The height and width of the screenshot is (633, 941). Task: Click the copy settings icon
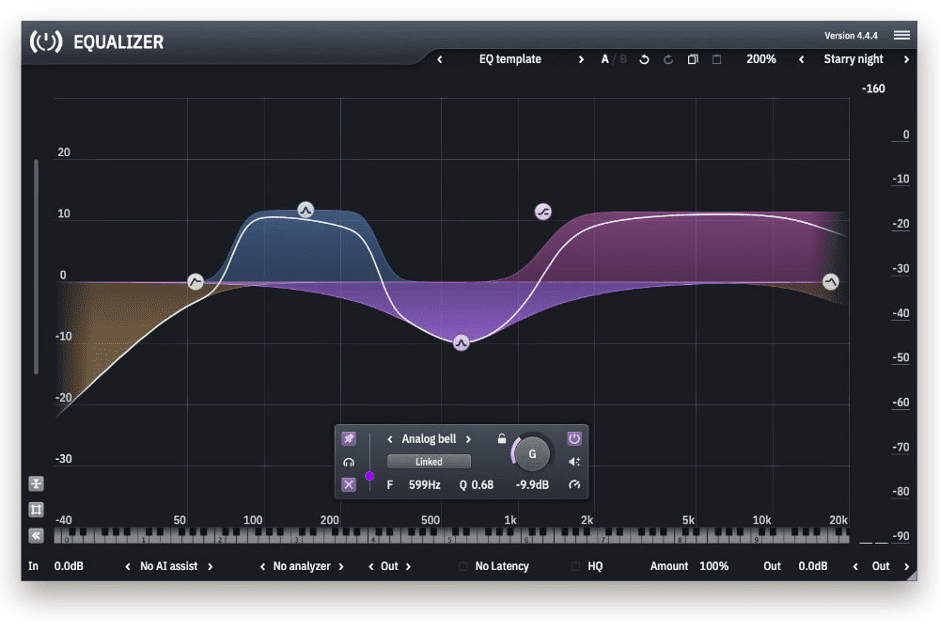(693, 59)
